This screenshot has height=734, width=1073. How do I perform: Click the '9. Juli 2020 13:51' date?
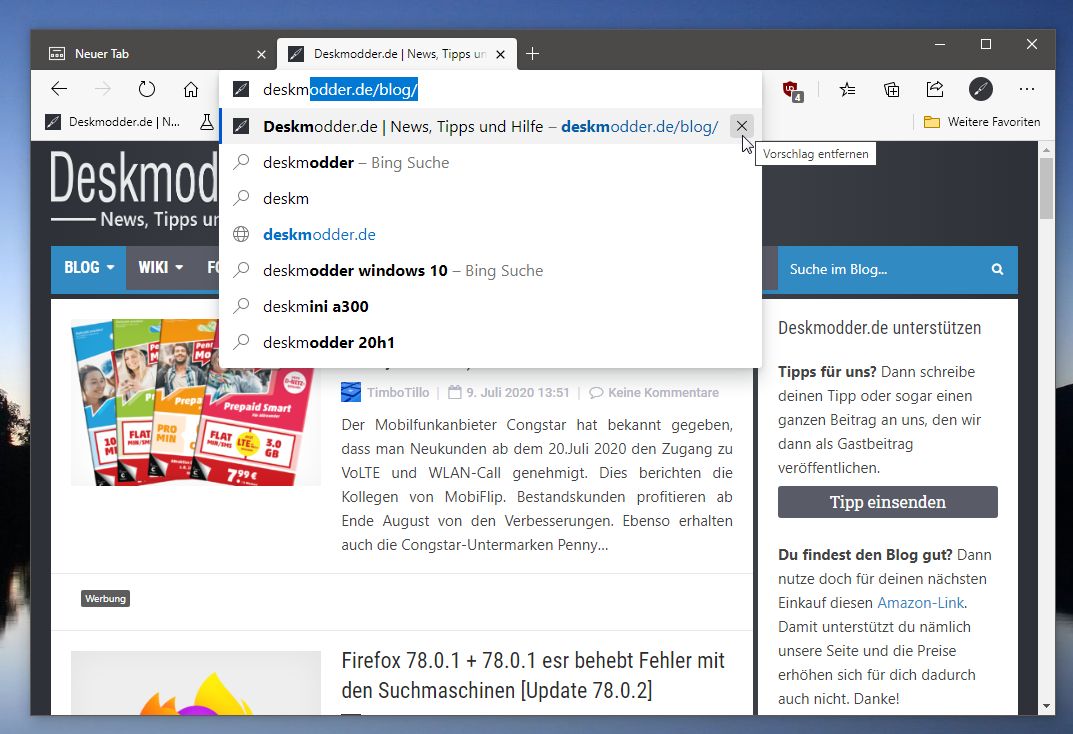[x=518, y=393]
